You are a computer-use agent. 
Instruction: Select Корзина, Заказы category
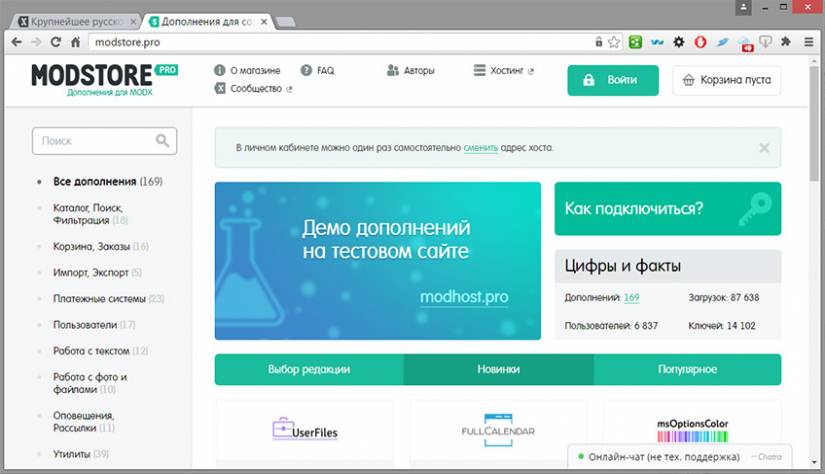coord(100,246)
